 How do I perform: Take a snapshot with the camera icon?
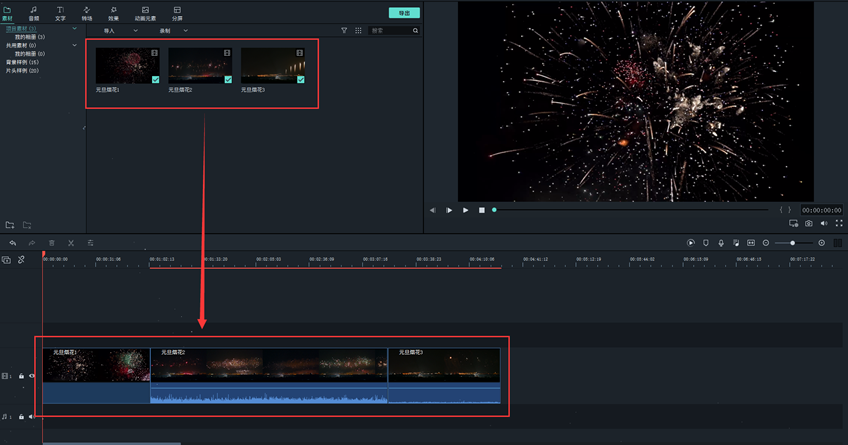pyautogui.click(x=809, y=224)
